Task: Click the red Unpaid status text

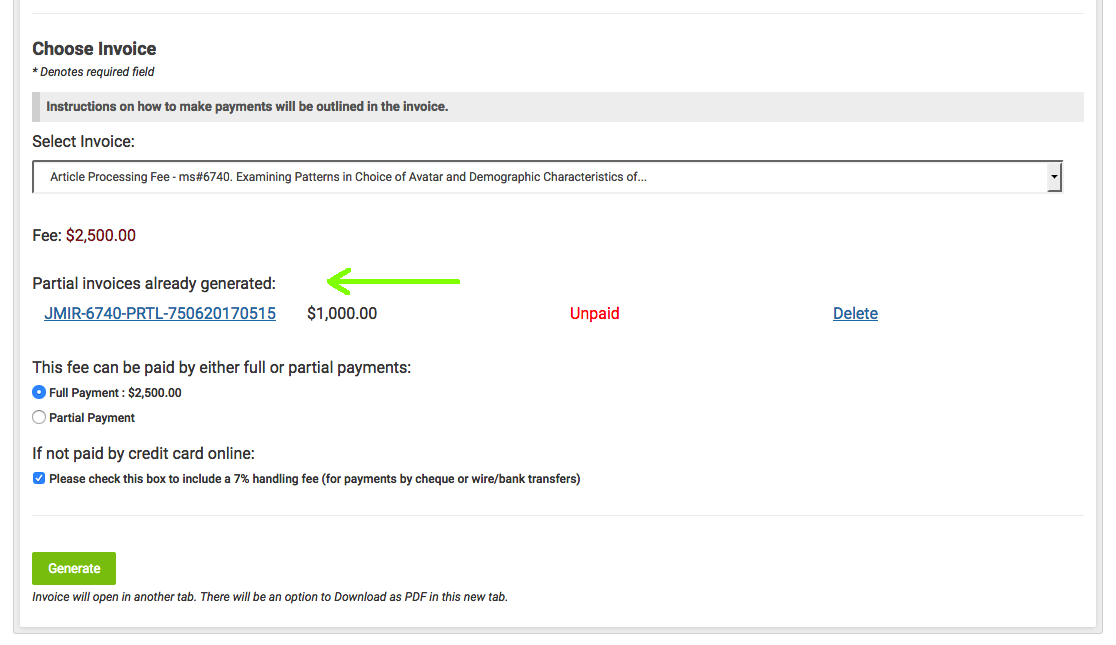Action: click(x=595, y=313)
